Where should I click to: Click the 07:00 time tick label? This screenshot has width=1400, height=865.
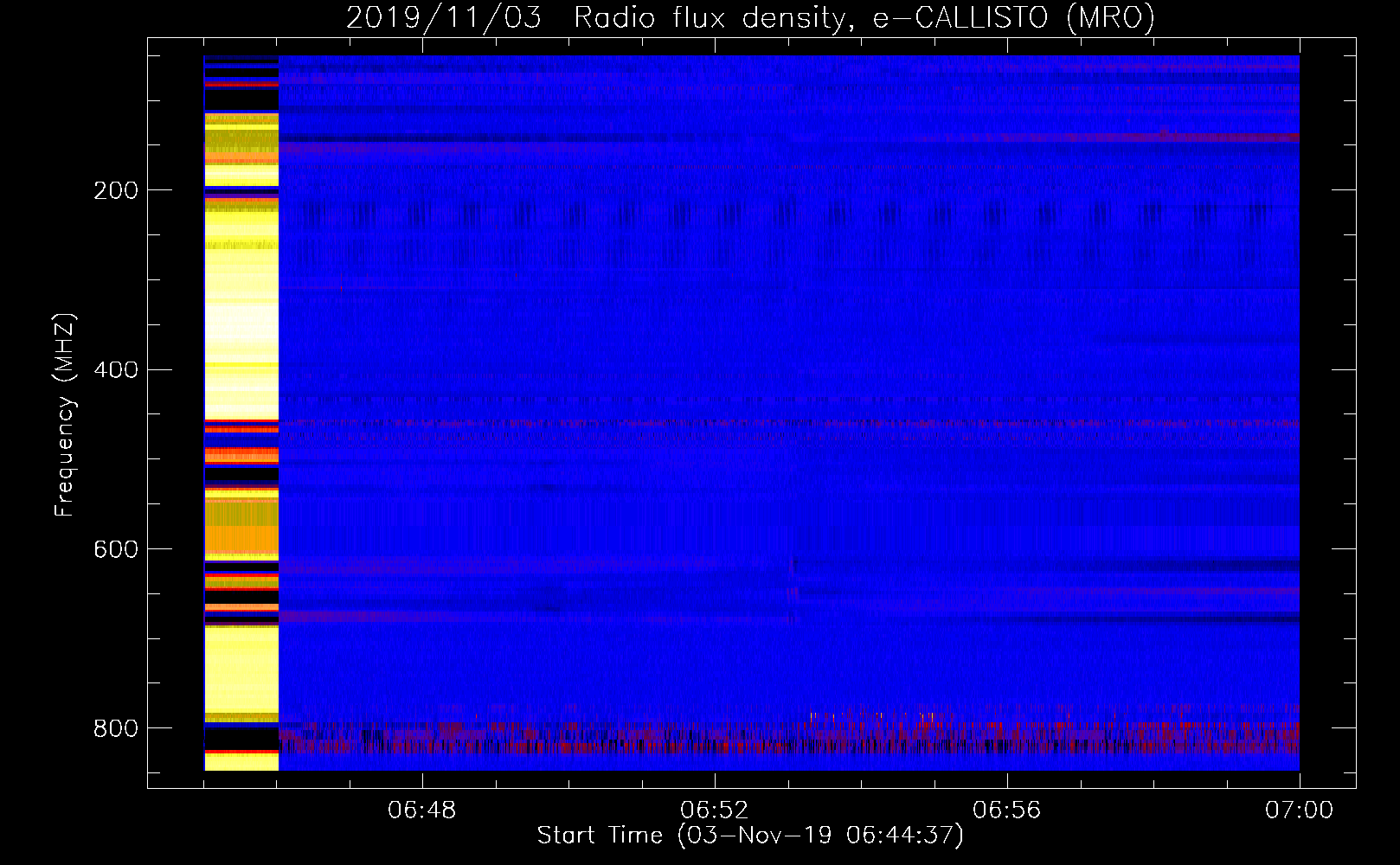point(1300,811)
